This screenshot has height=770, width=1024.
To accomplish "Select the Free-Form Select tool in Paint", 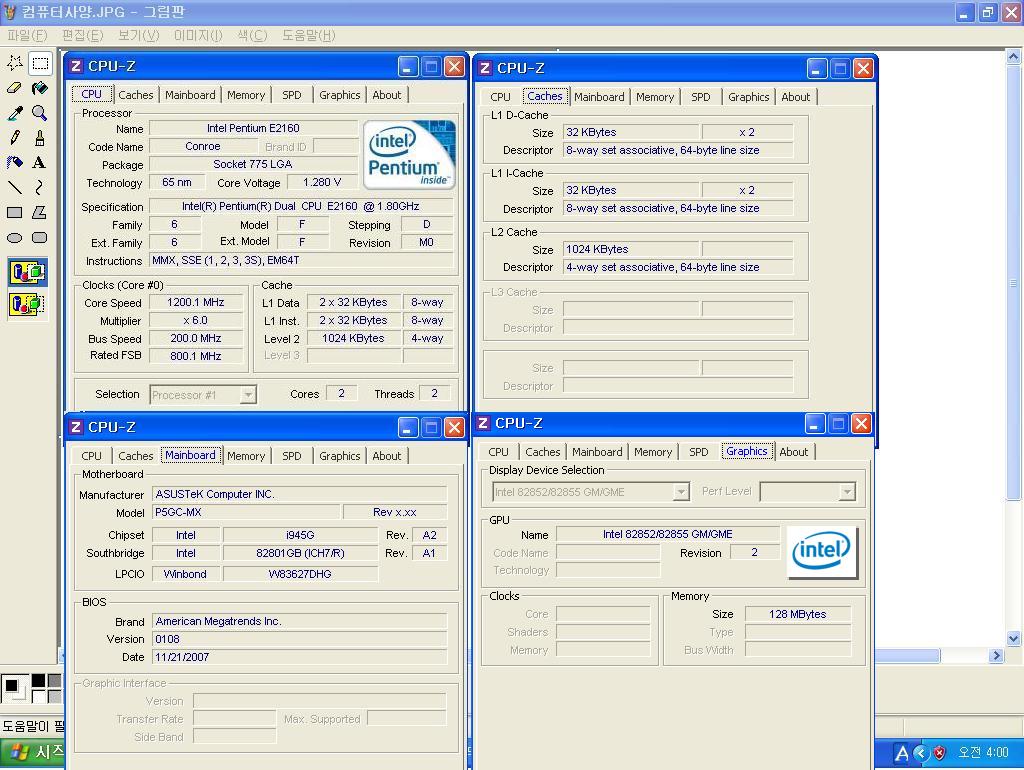I will 14,63.
